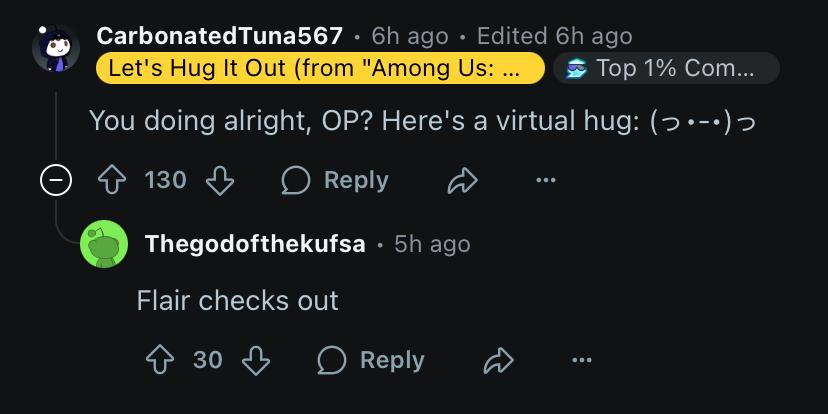Share CarbonatedTuna567's comment via arrow icon
This screenshot has height=414, width=828.
point(463,180)
